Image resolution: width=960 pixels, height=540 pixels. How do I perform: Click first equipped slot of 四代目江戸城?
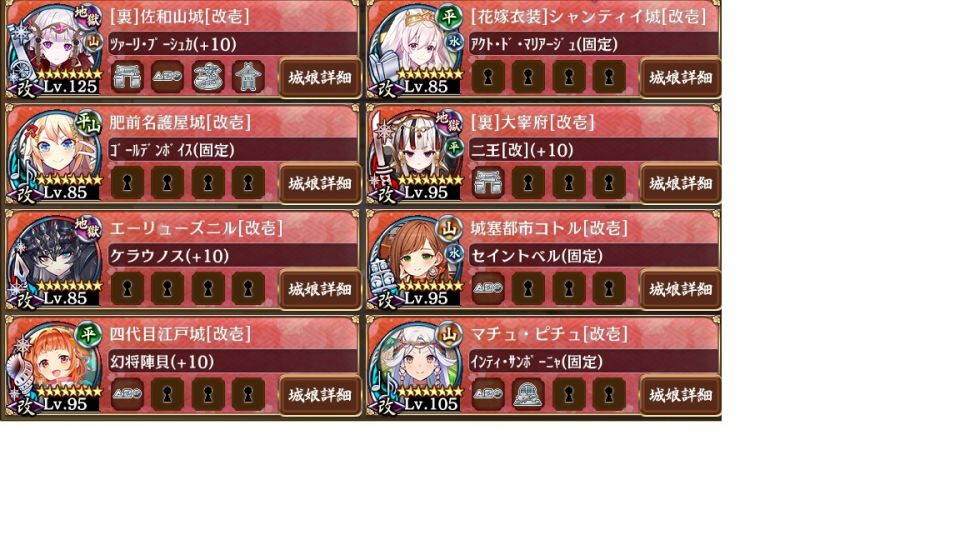[x=127, y=394]
